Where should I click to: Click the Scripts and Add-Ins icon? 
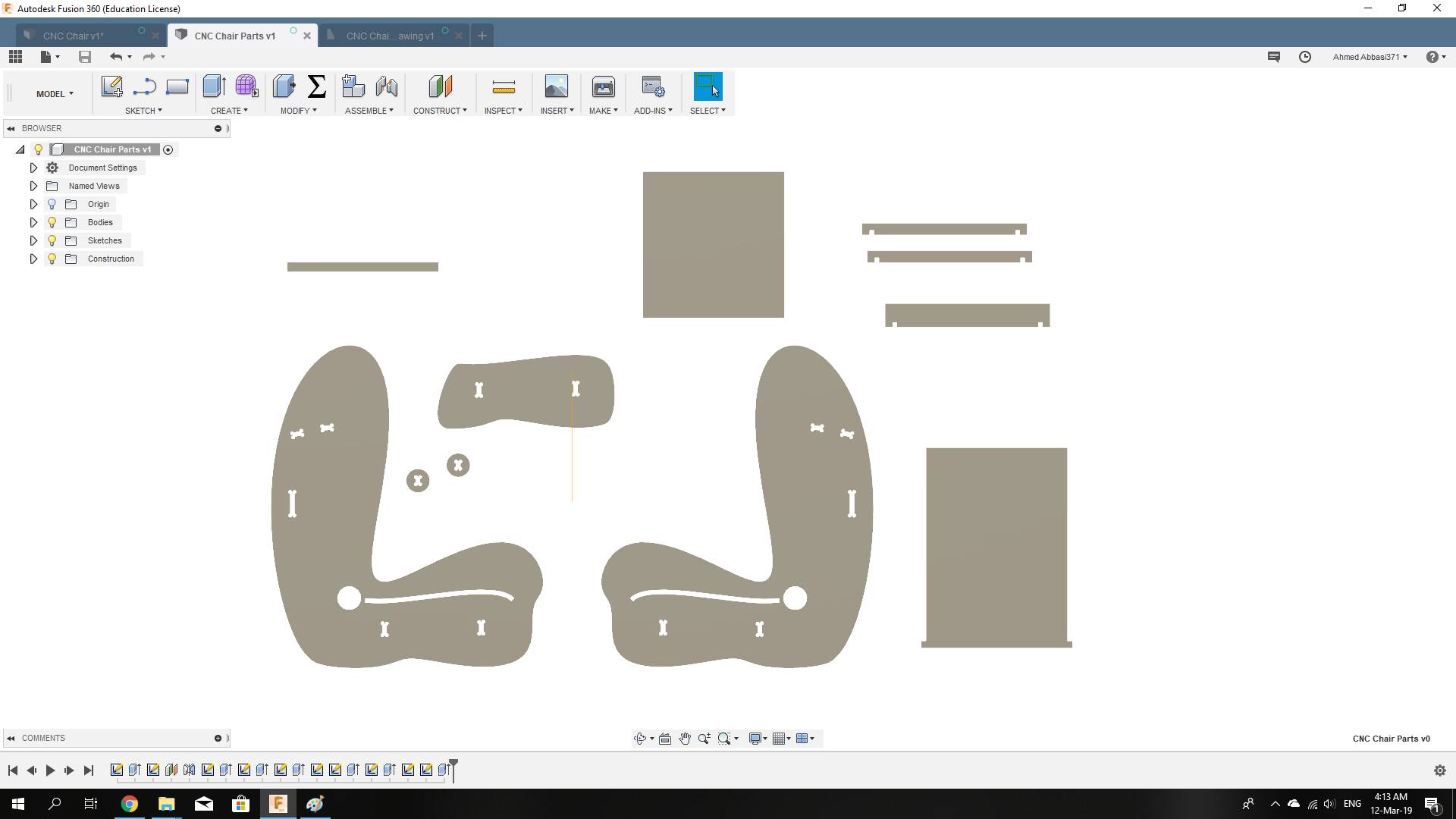click(652, 86)
